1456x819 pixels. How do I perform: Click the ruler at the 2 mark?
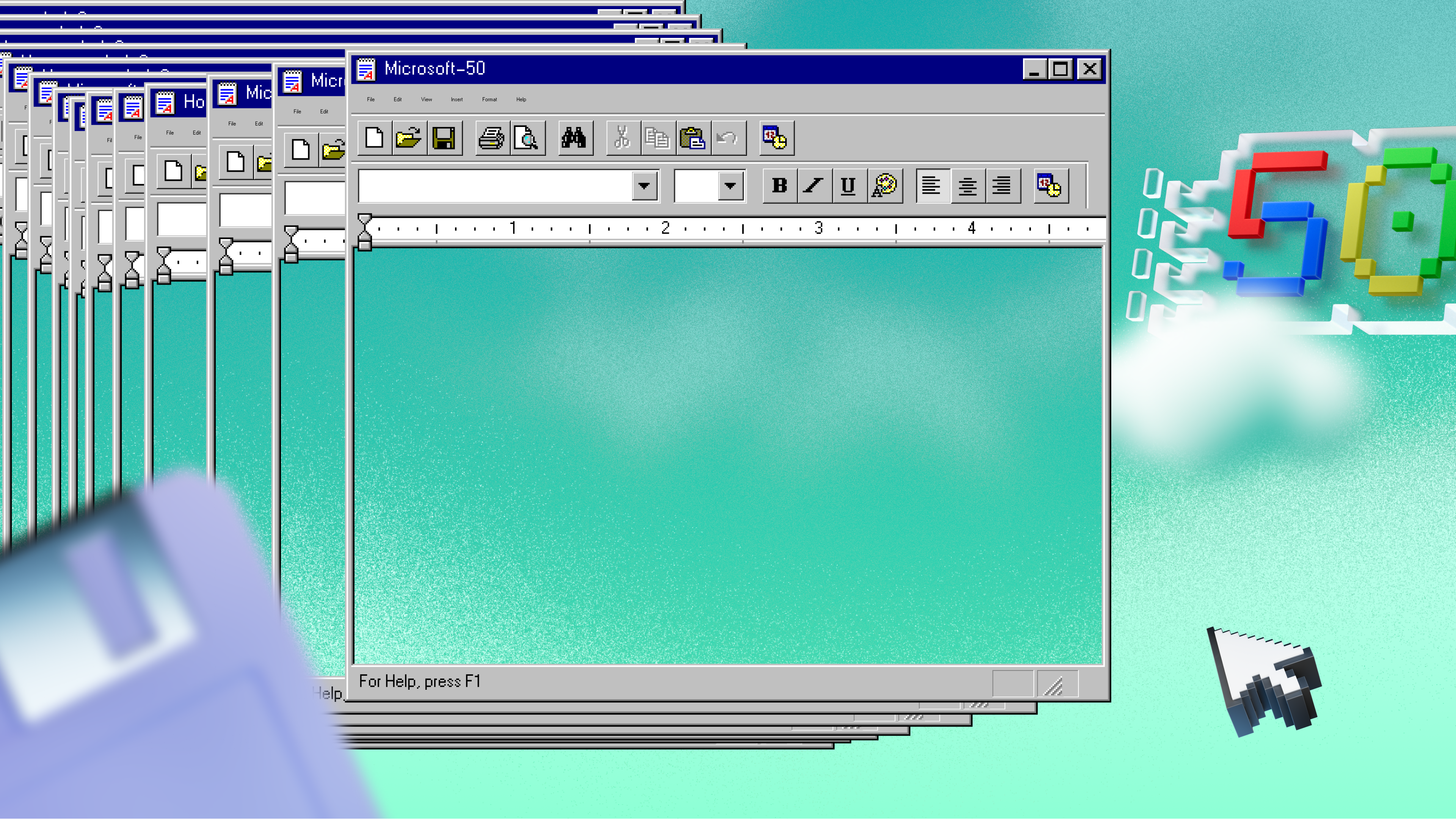tap(666, 228)
